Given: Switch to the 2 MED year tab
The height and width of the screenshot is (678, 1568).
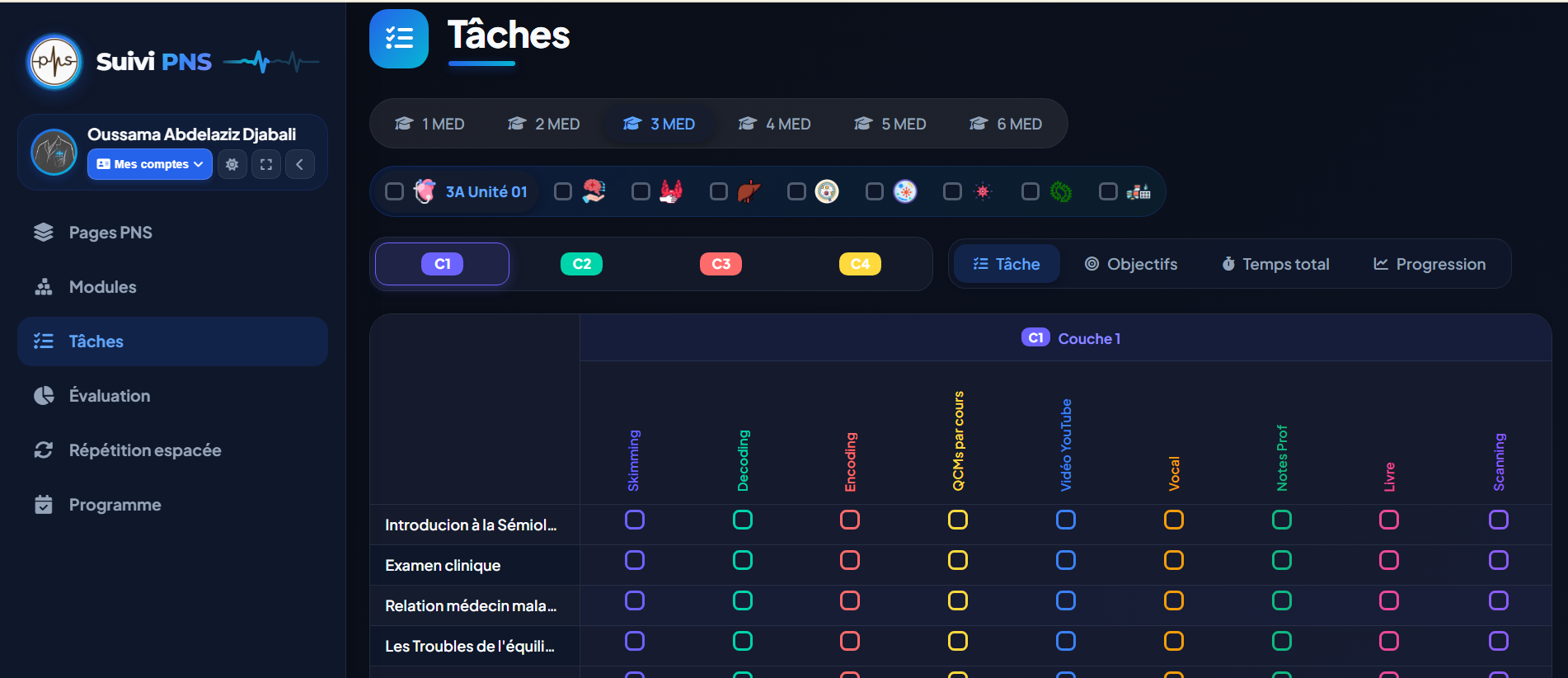Looking at the screenshot, I should coord(544,124).
